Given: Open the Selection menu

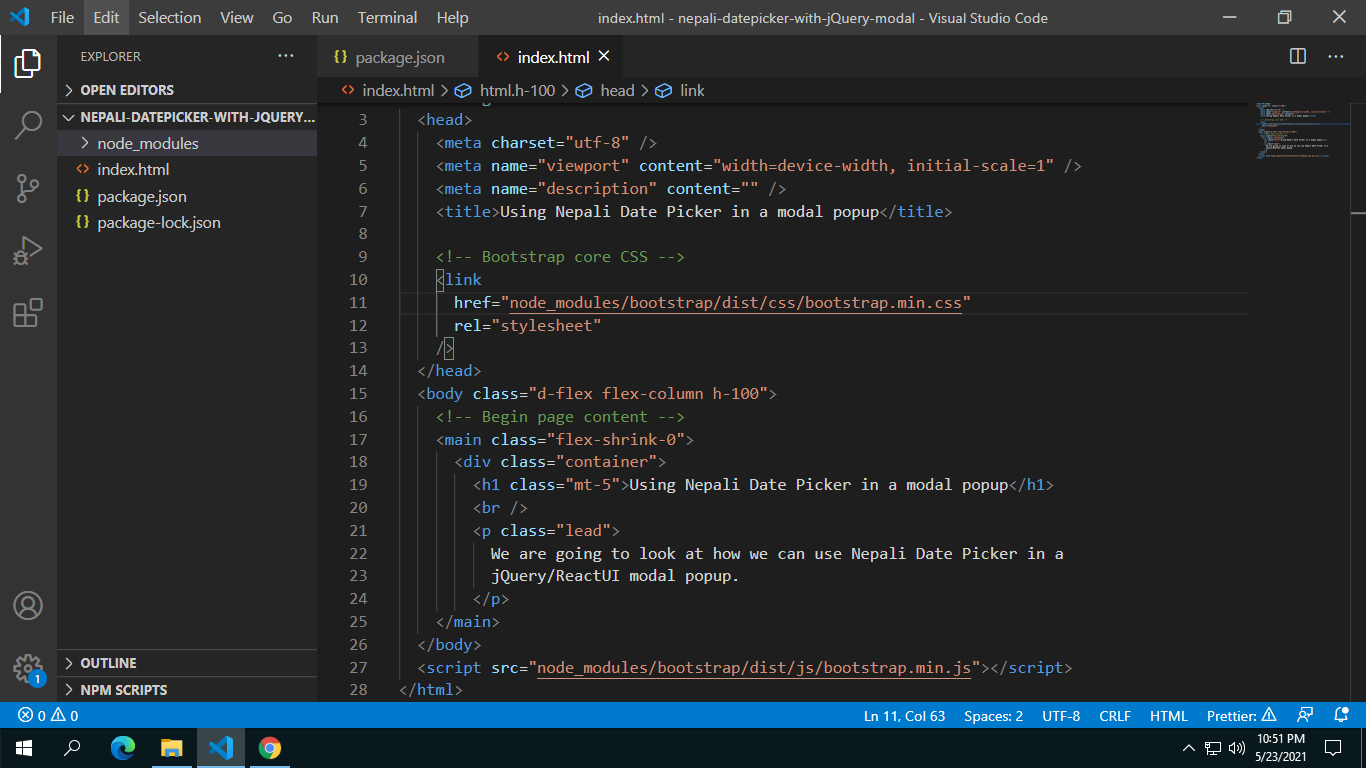Looking at the screenshot, I should [x=169, y=17].
